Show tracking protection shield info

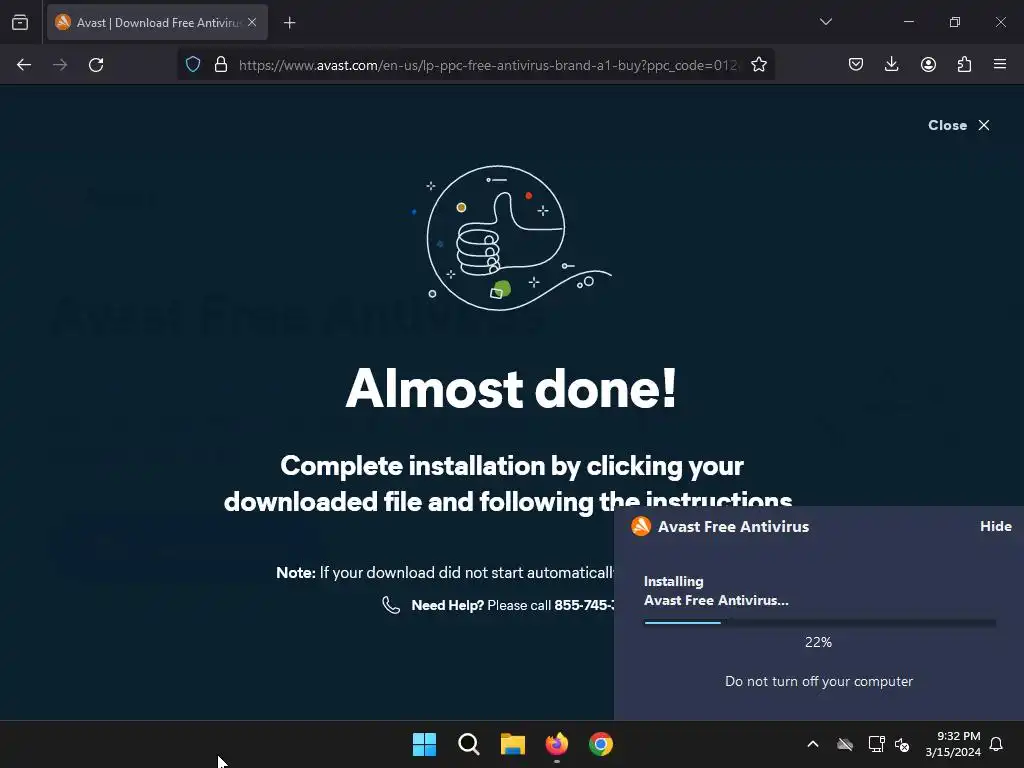click(x=193, y=65)
